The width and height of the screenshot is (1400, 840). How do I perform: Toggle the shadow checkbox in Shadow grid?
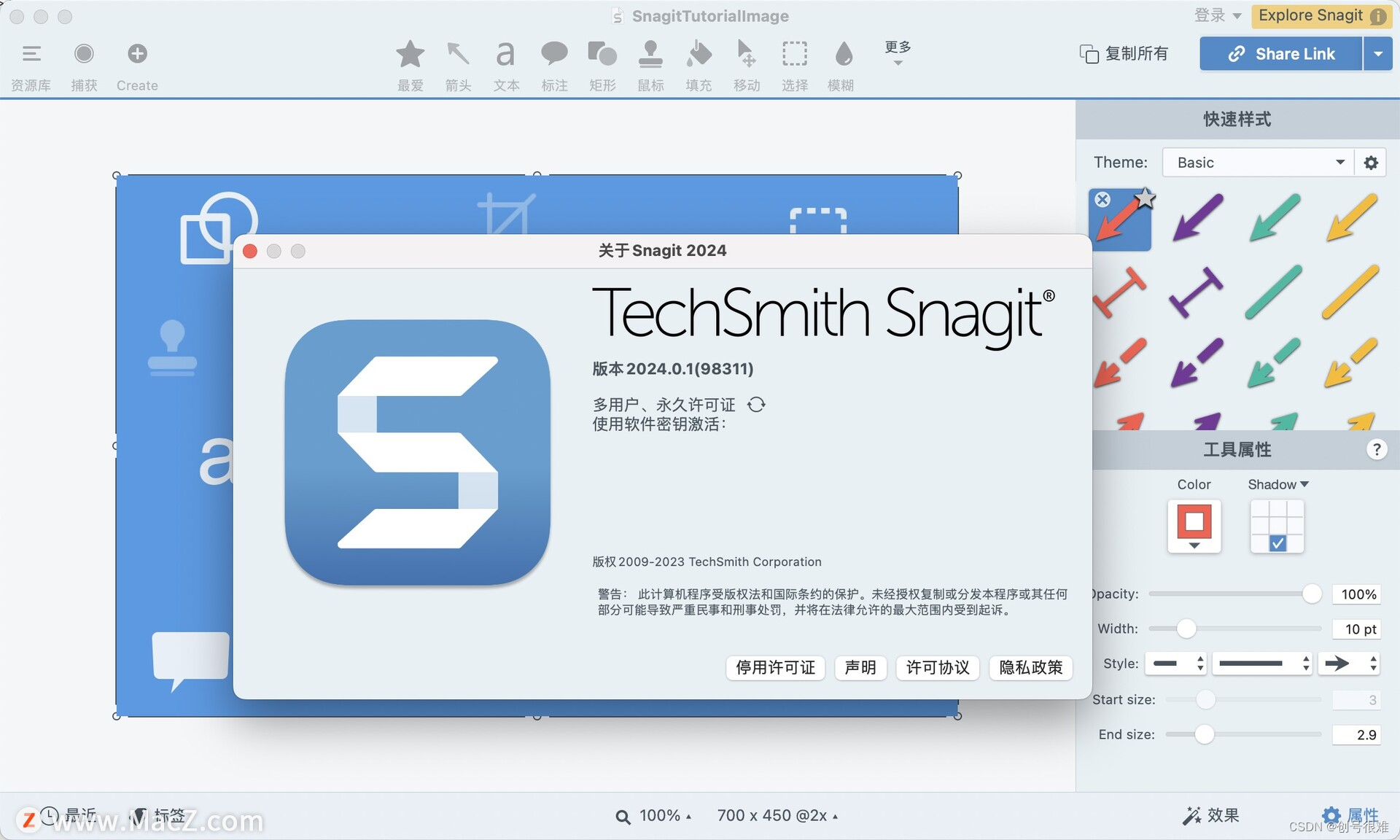1277,543
